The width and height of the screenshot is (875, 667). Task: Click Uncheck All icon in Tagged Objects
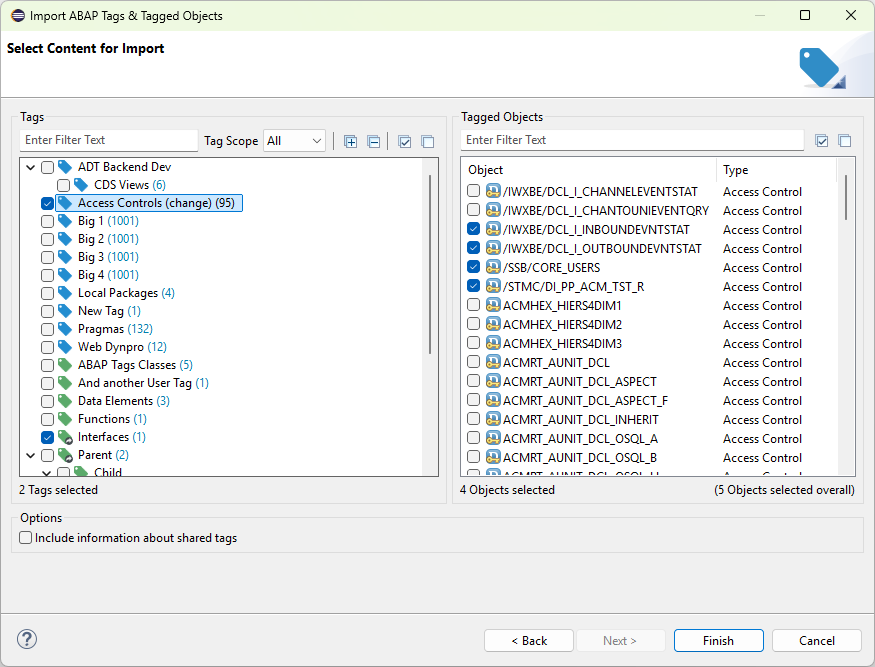[x=845, y=141]
